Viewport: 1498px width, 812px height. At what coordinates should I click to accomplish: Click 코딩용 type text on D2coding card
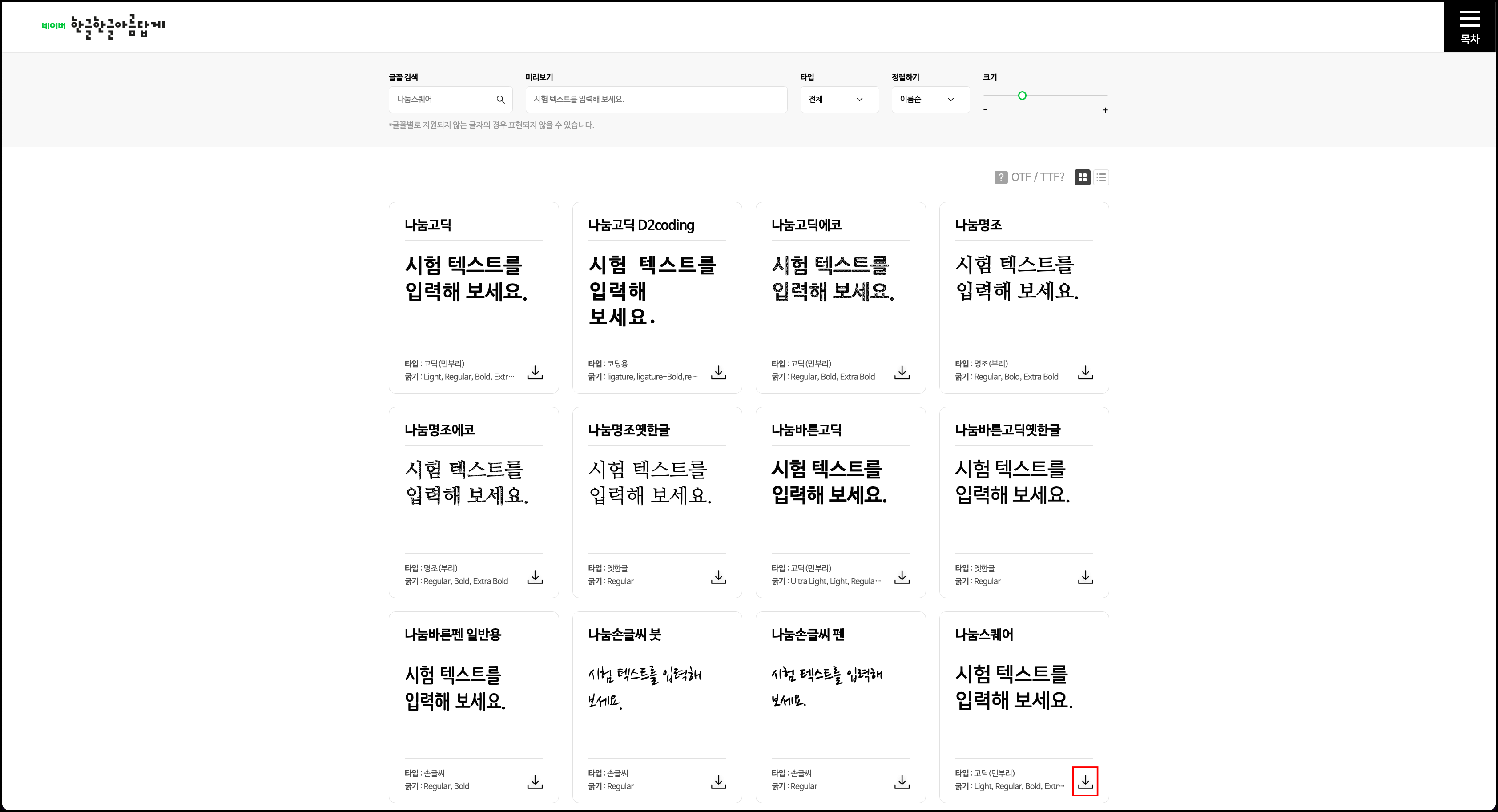(617, 363)
